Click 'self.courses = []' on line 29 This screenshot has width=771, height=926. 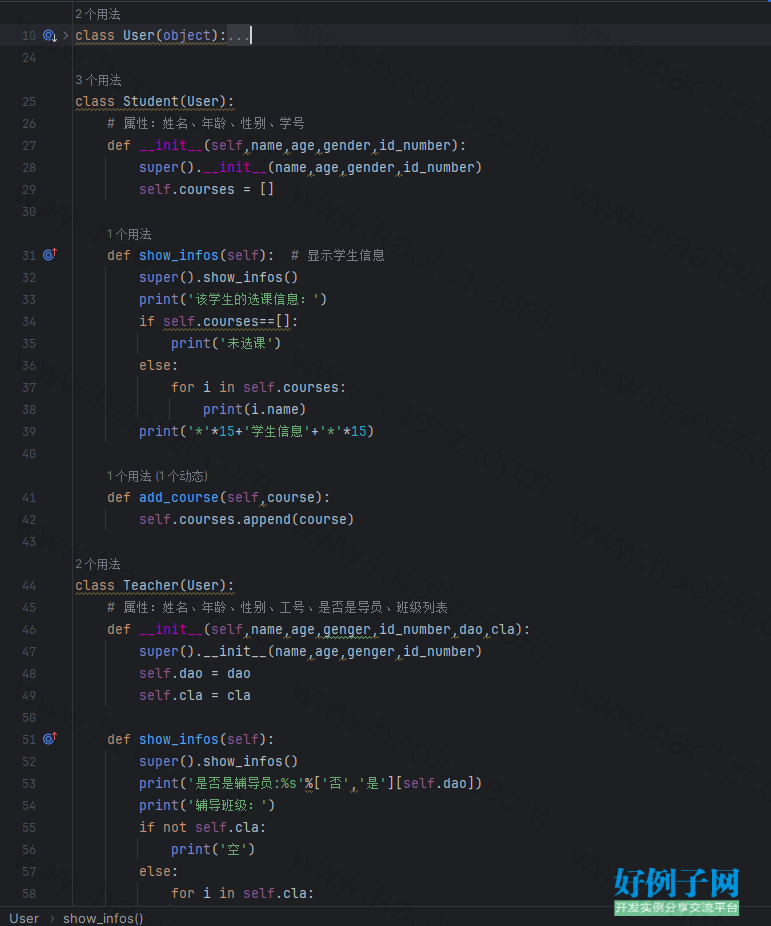pyautogui.click(x=206, y=190)
